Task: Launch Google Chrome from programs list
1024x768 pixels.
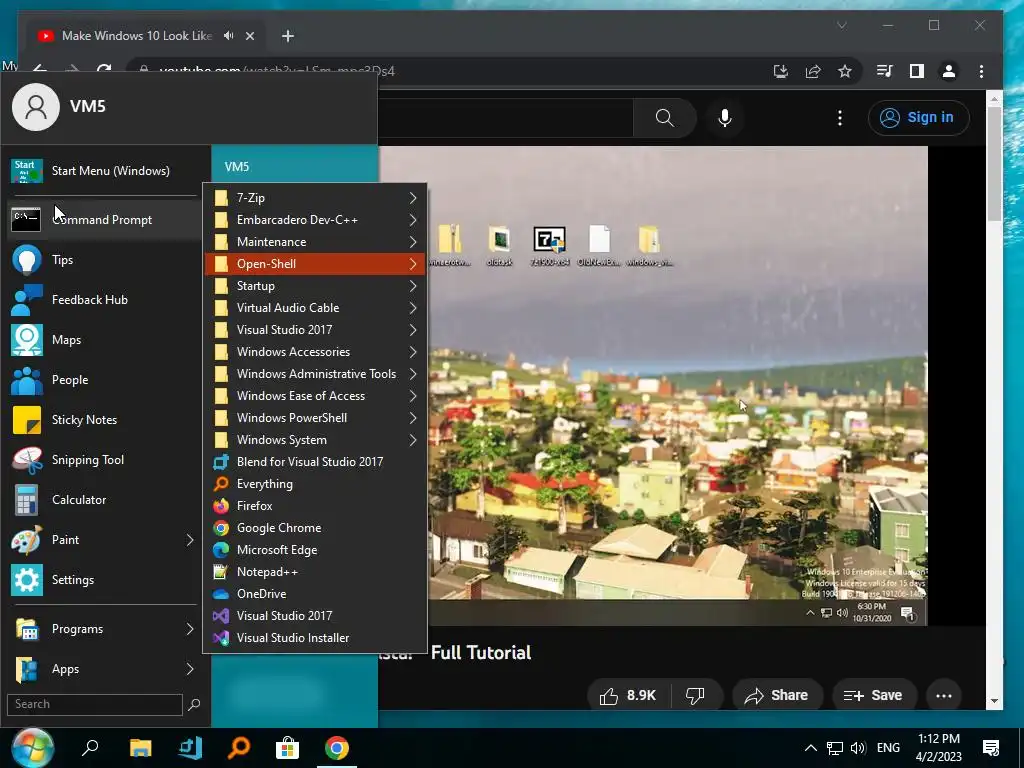Action: tap(315, 528)
